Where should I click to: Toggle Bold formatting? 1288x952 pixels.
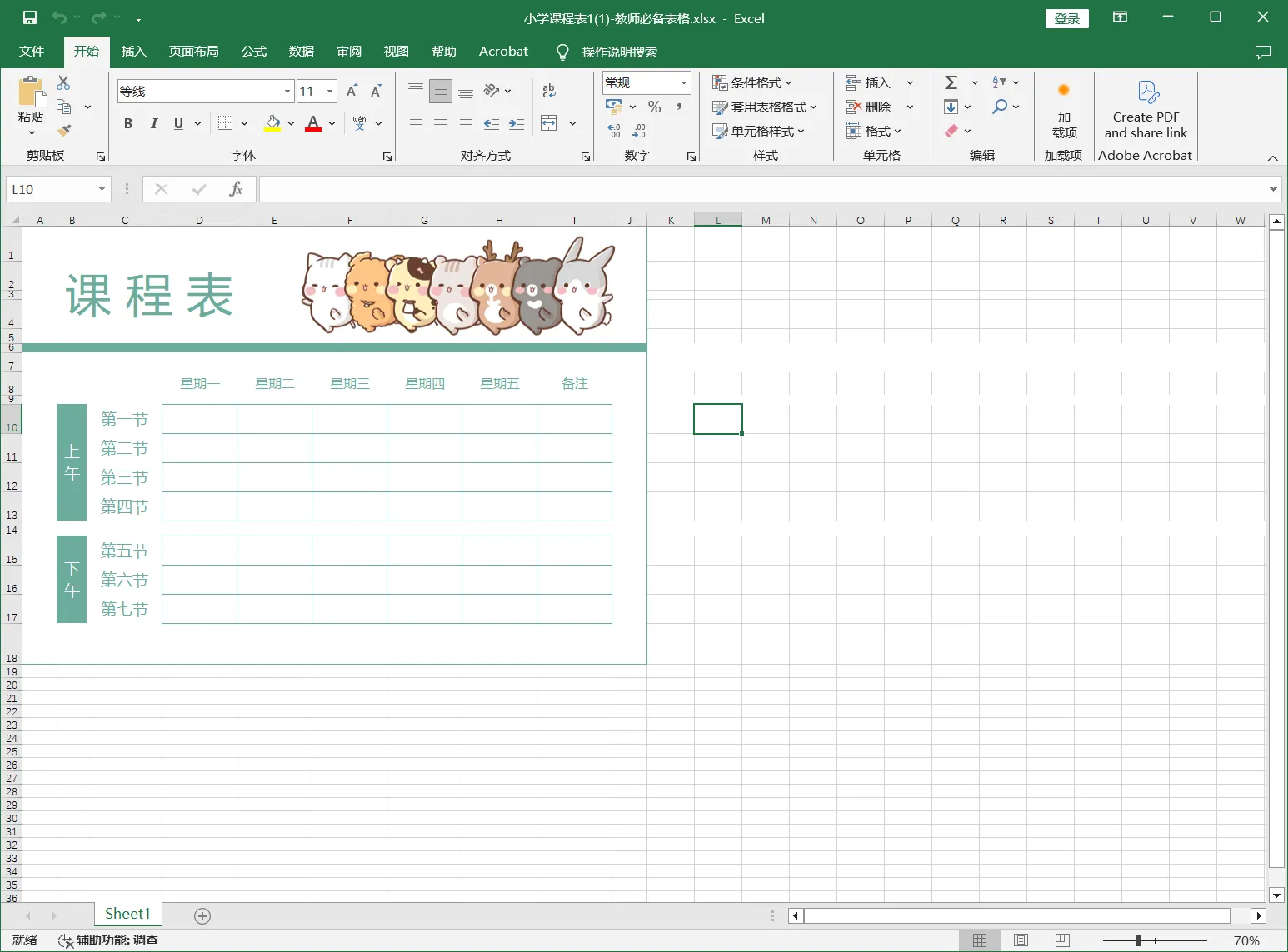click(128, 123)
